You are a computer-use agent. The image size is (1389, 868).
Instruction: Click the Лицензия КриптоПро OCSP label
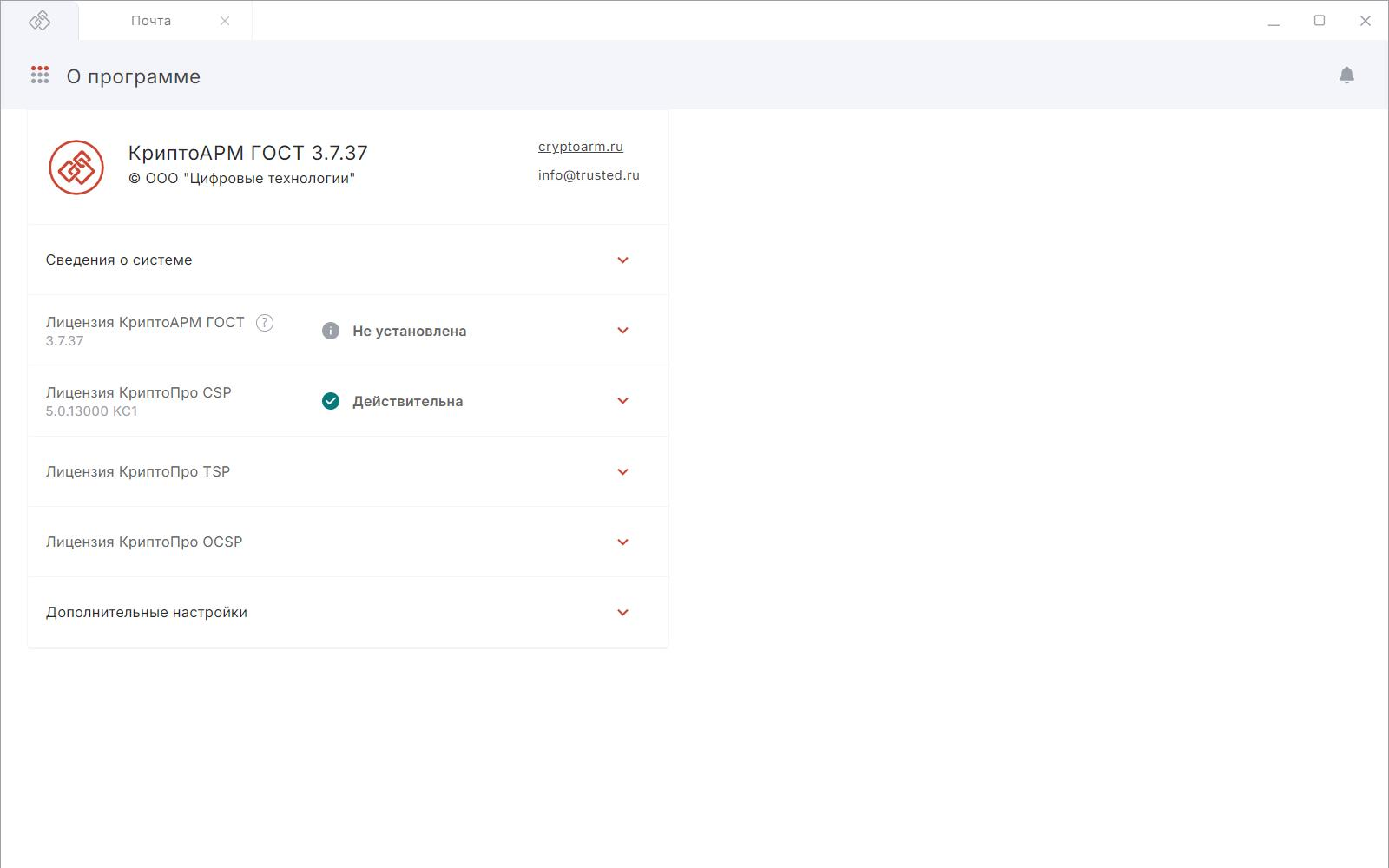coord(144,542)
